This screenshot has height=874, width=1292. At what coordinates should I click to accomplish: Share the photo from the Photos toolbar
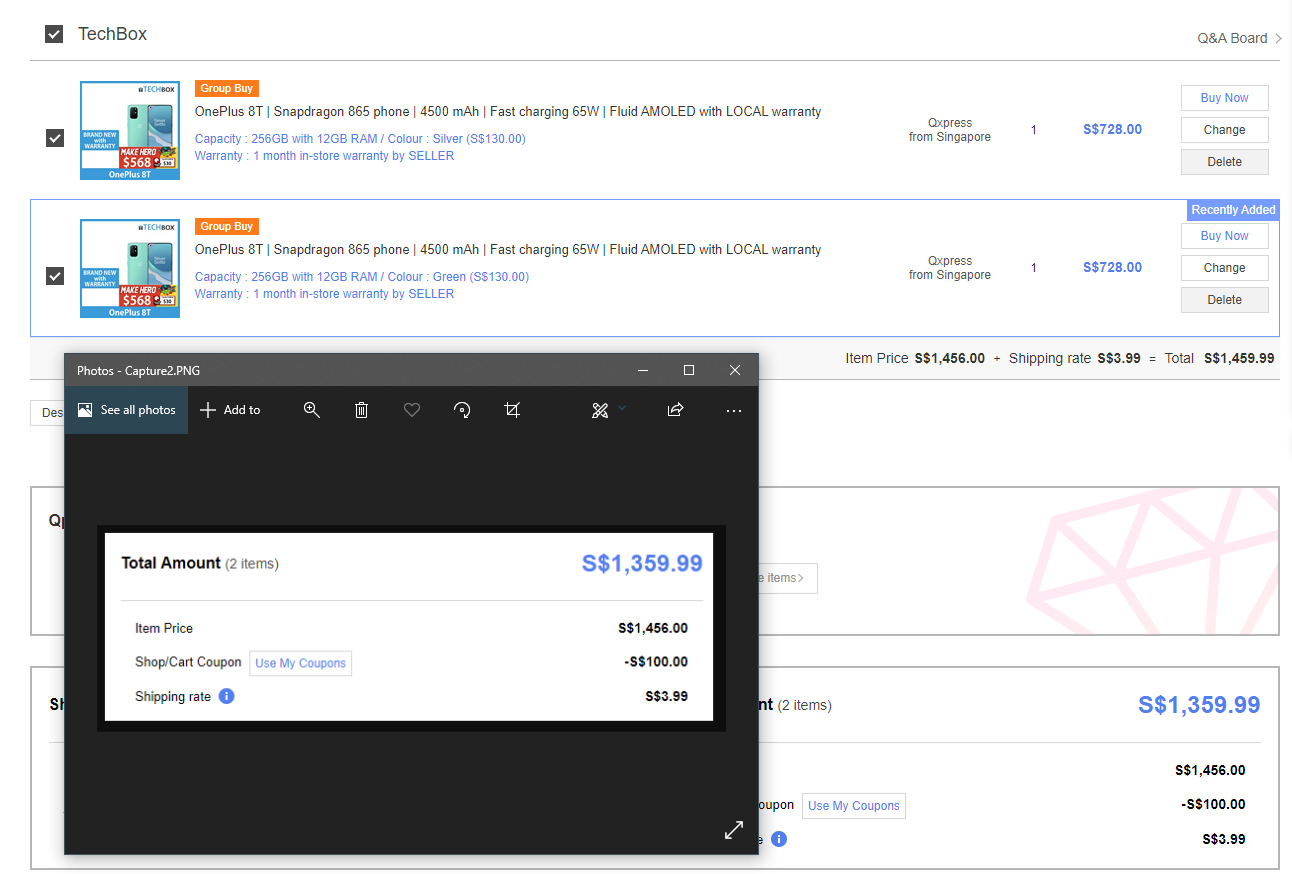(675, 410)
